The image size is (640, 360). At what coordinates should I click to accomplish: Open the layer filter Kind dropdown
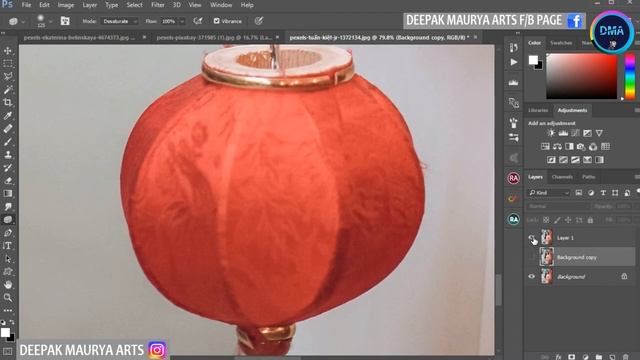coord(549,193)
